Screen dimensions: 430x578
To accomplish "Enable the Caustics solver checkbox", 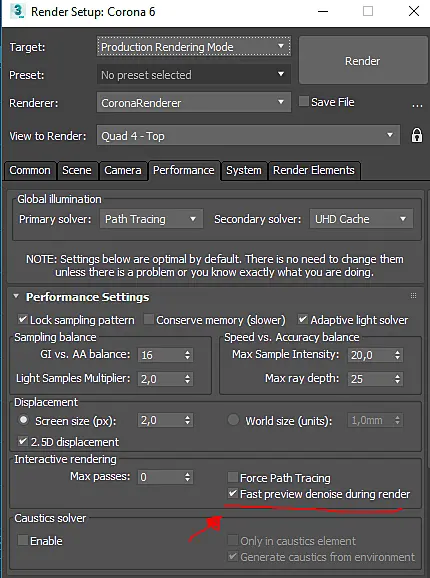I will [x=23, y=540].
